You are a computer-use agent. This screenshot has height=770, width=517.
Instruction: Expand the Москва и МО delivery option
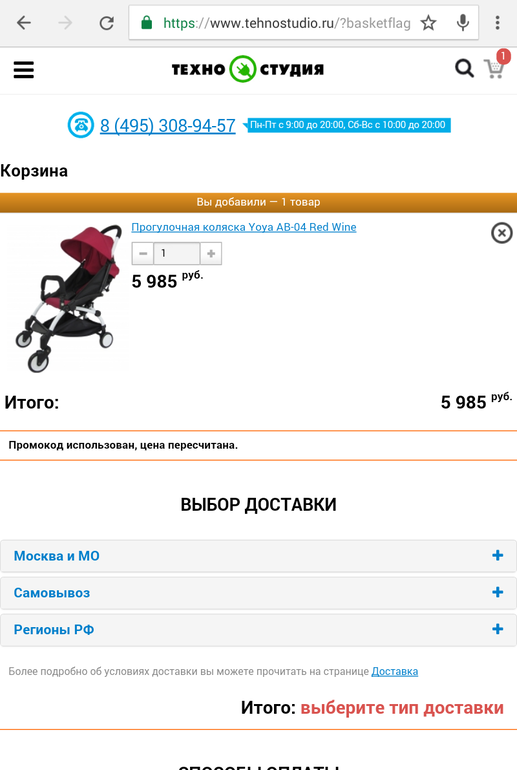coord(258,556)
